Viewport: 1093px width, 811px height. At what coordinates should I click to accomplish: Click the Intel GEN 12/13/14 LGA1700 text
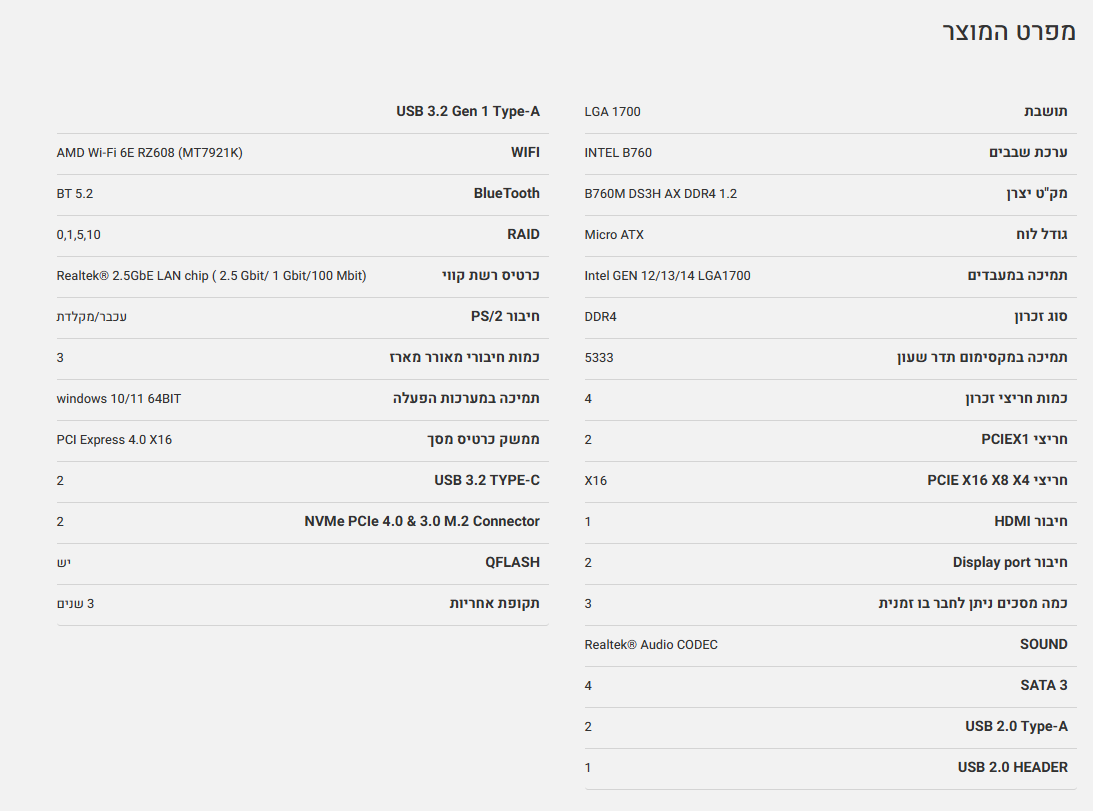[667, 276]
